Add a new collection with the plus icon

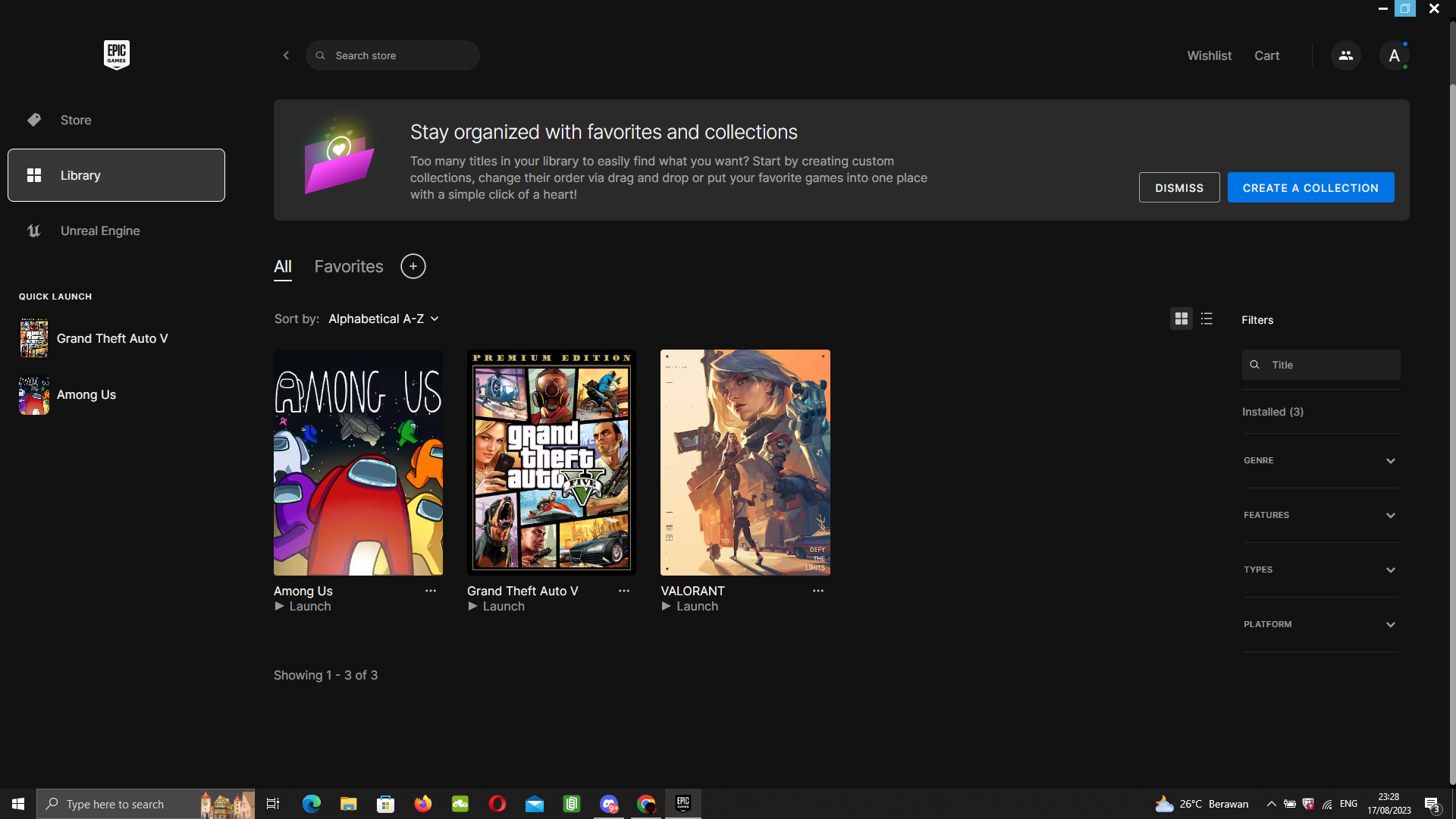(413, 266)
